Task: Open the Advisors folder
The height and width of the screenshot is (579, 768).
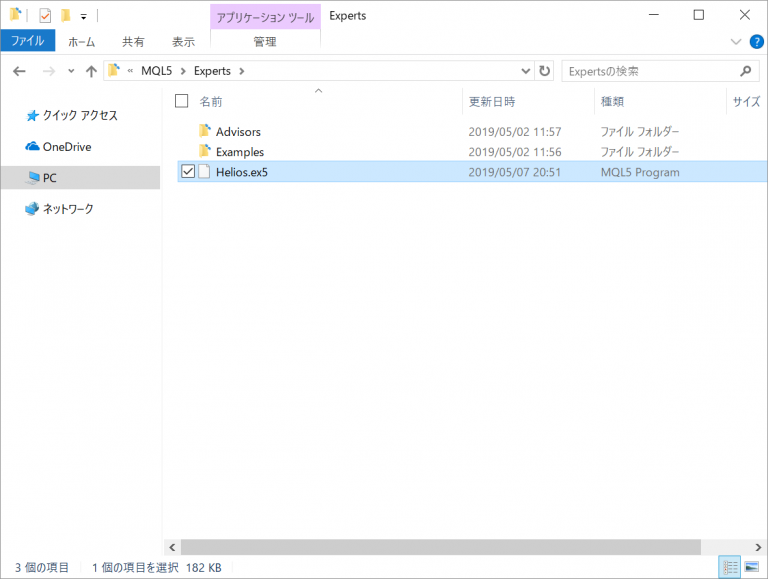Action: click(238, 132)
